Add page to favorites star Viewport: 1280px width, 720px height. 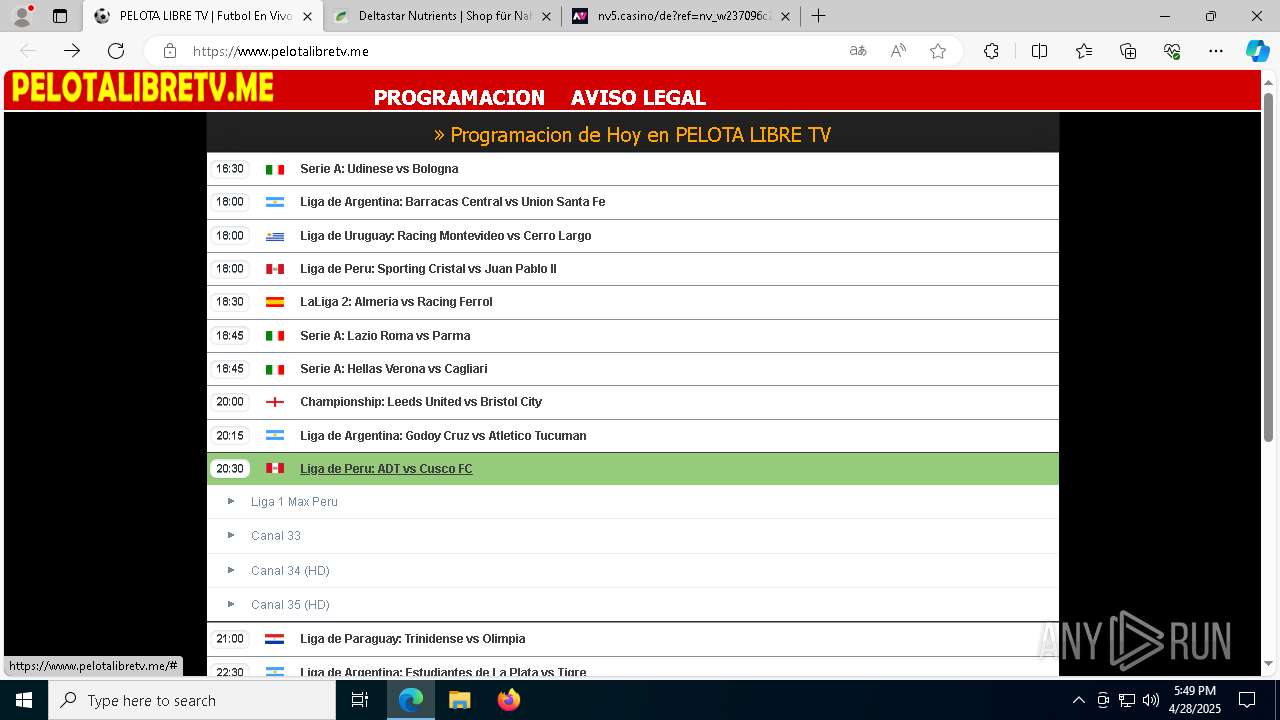(x=938, y=51)
